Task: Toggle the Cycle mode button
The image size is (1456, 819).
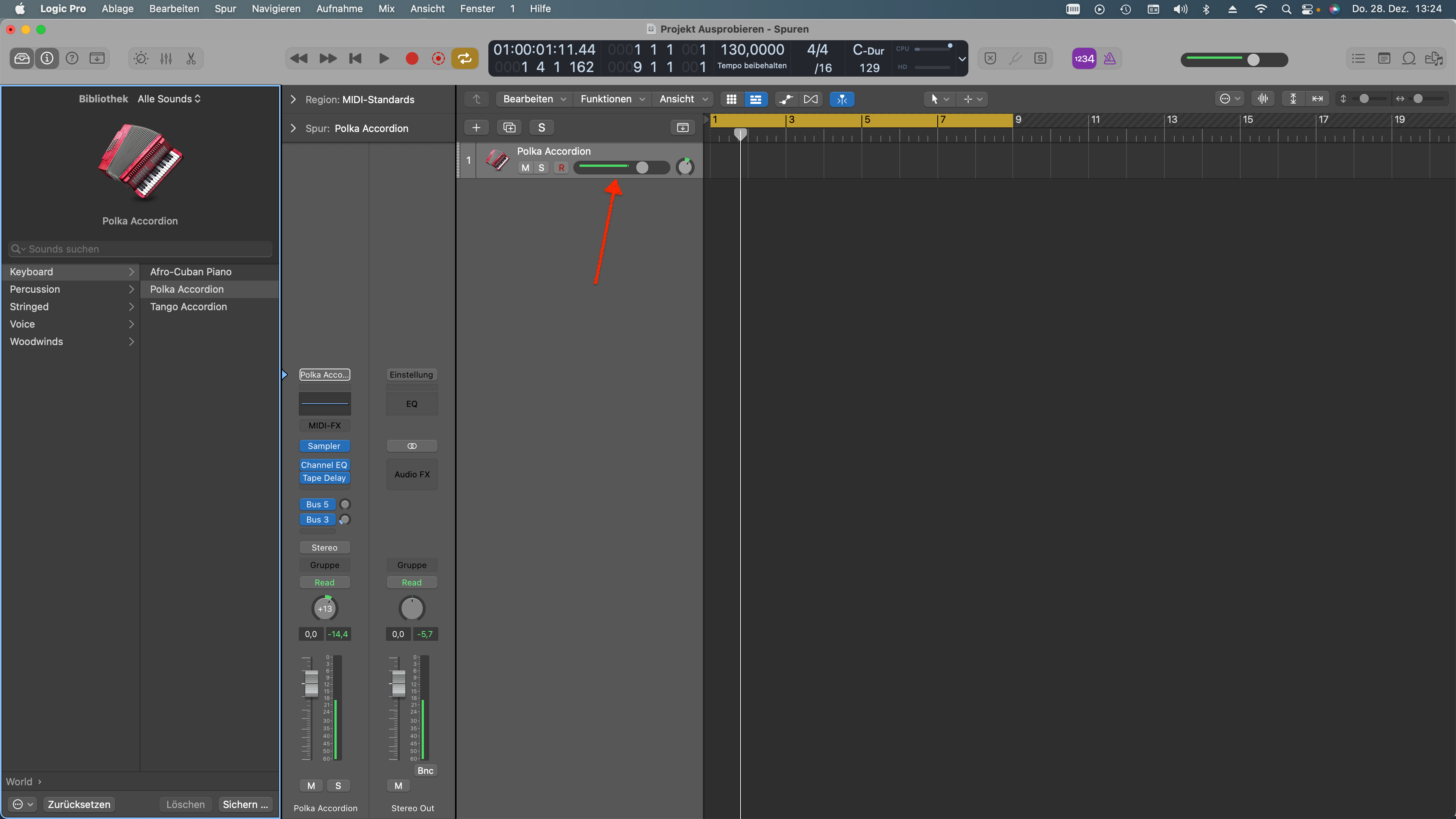Action: point(464,58)
